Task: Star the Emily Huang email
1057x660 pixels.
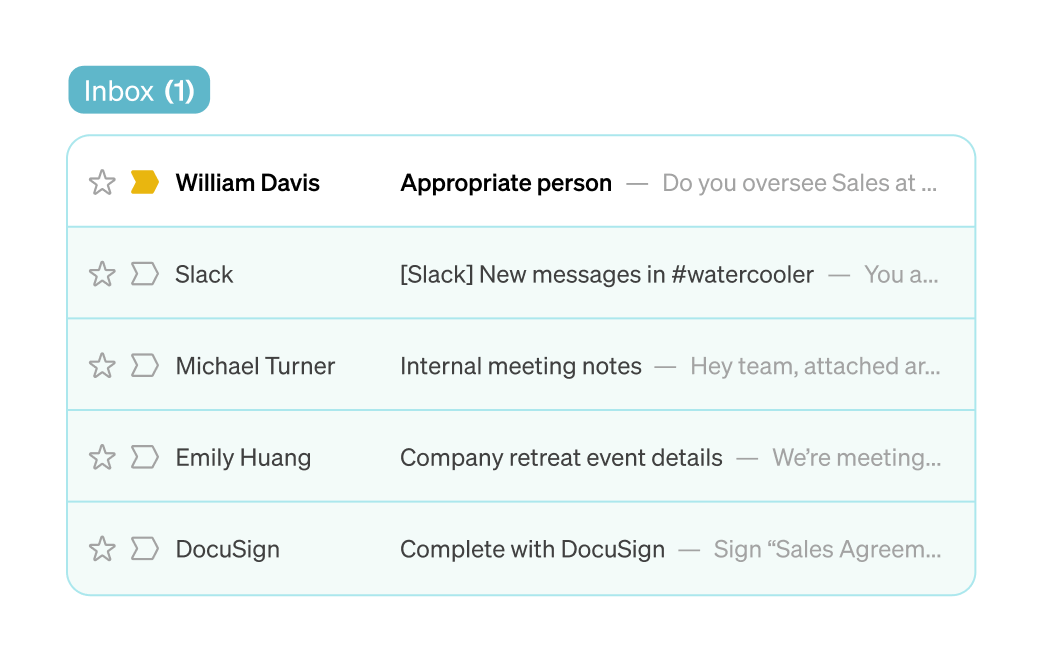Action: [102, 458]
